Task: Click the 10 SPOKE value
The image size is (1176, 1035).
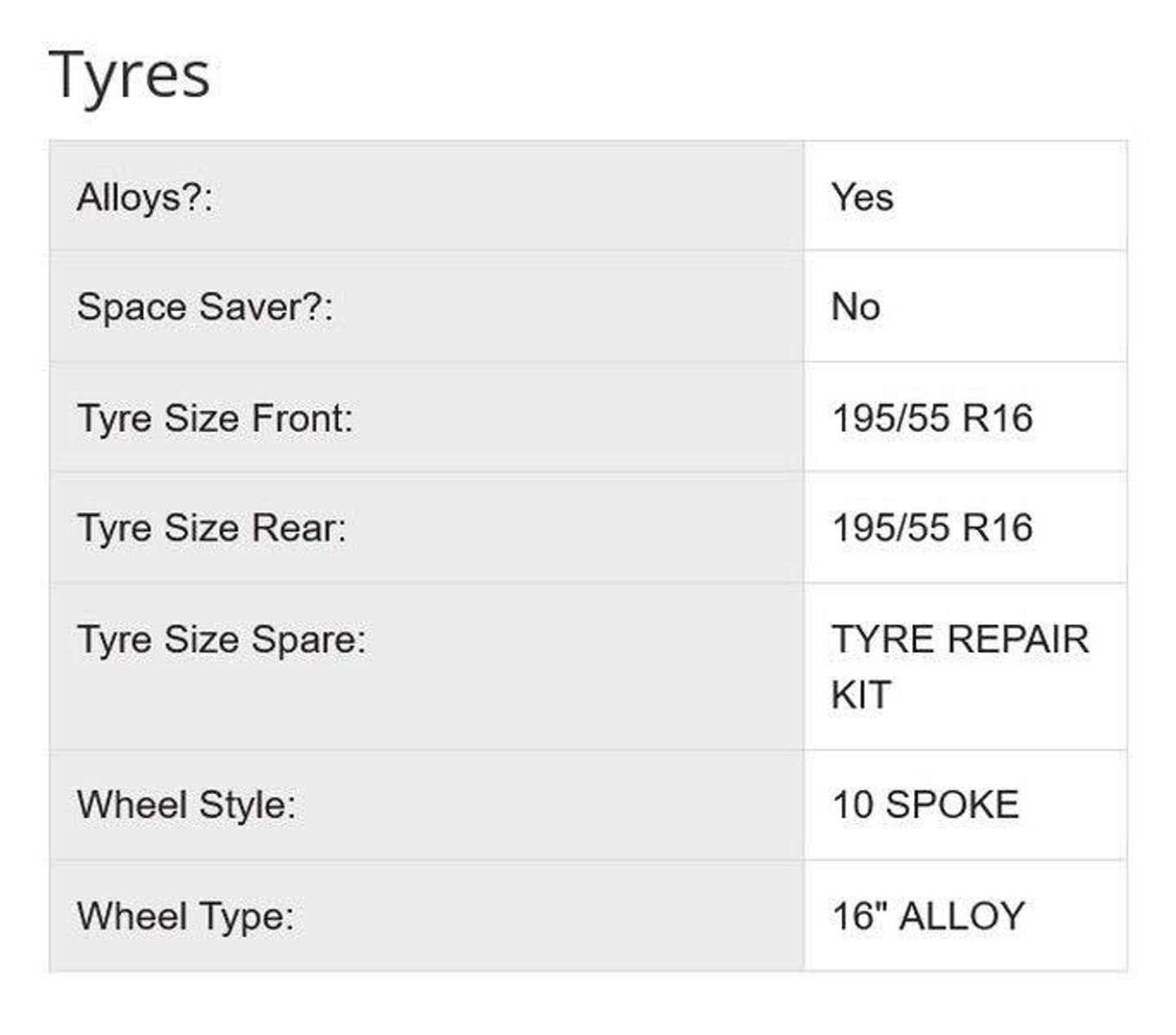Action: (925, 805)
